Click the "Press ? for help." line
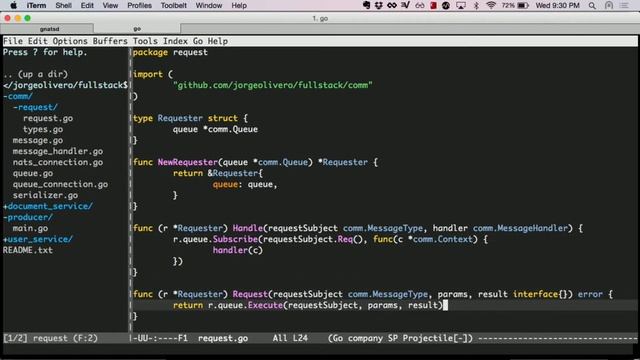This screenshot has width=640, height=360. point(45,52)
